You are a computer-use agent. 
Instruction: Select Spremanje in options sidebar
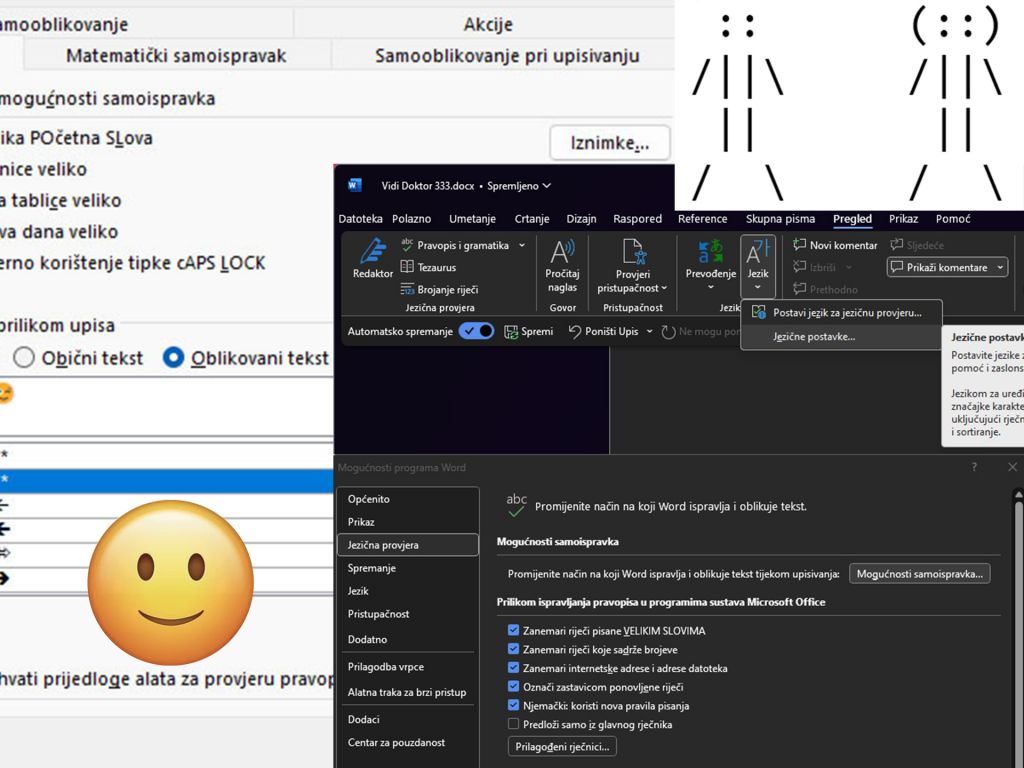point(408,568)
